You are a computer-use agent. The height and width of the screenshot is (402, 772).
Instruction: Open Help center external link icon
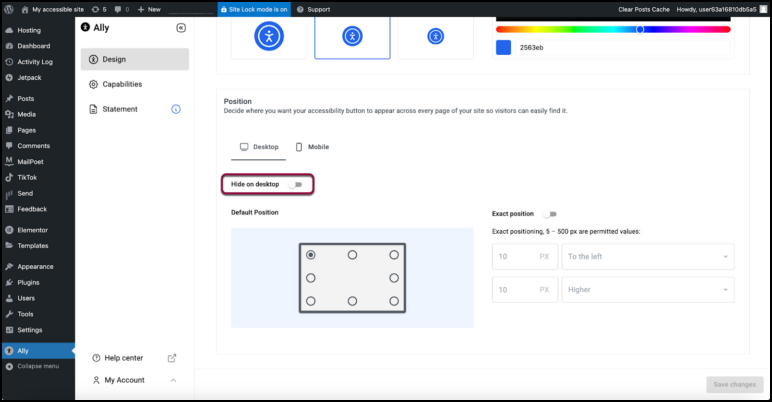click(x=171, y=358)
